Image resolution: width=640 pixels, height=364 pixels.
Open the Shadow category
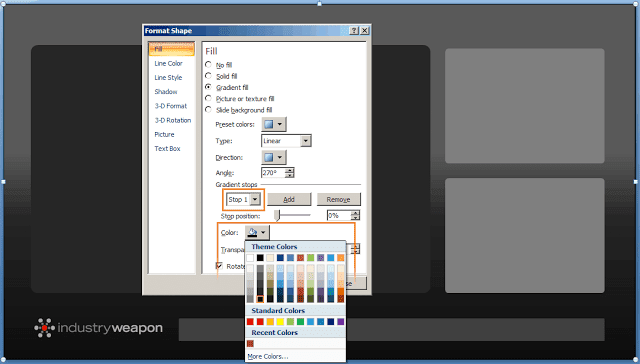166,91
